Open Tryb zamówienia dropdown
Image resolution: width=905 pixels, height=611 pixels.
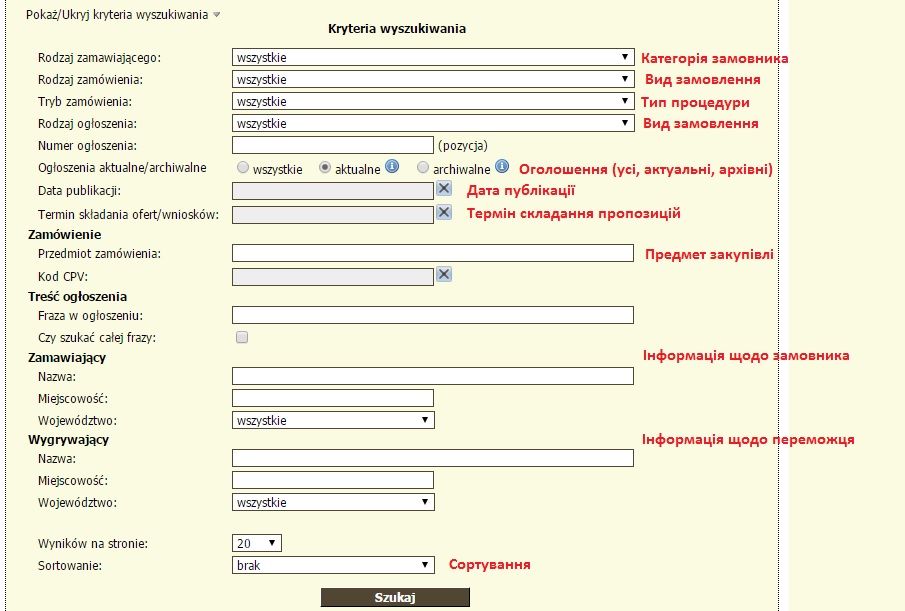pos(432,102)
